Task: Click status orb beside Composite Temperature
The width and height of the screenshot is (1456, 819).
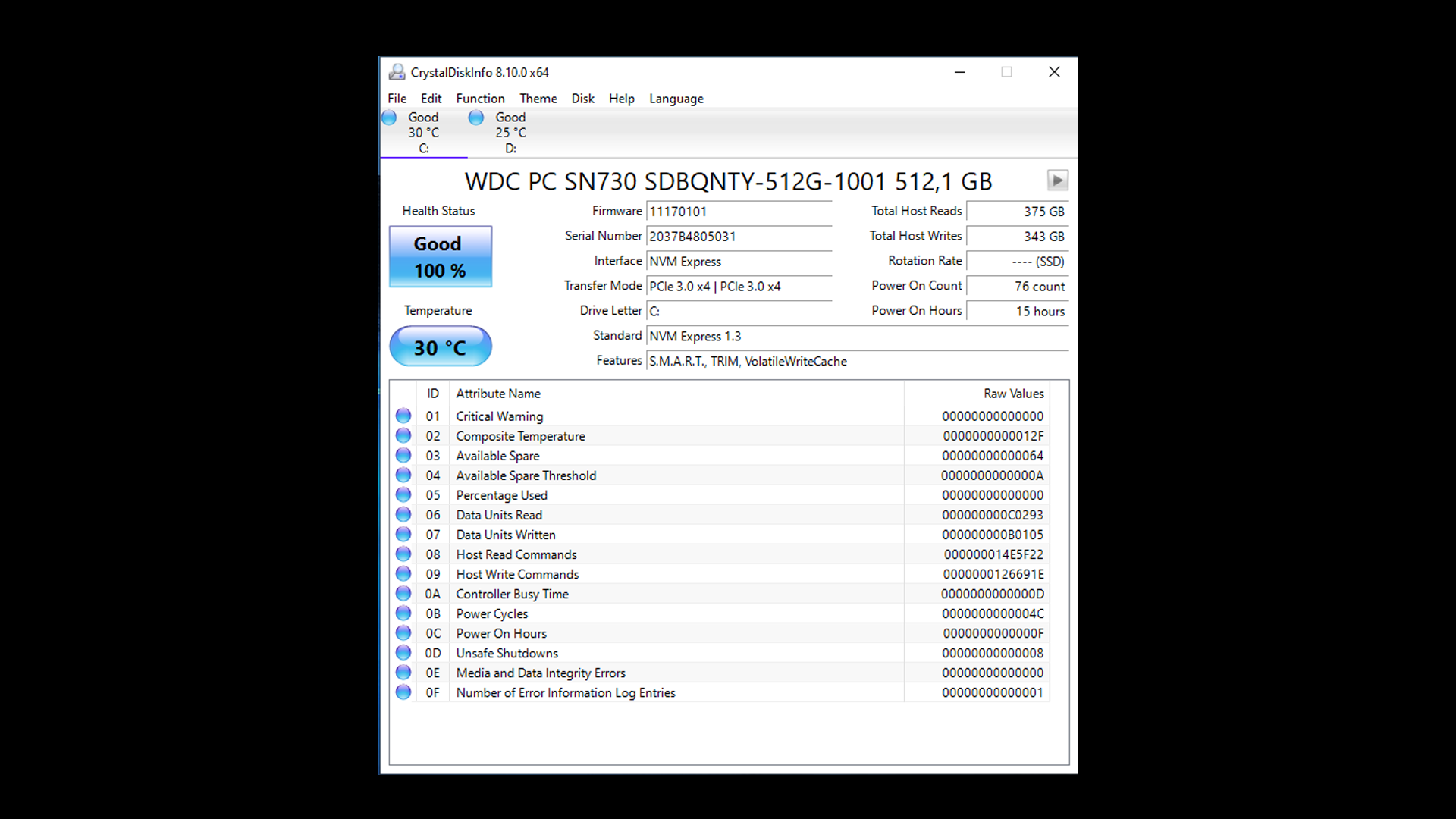Action: click(403, 436)
